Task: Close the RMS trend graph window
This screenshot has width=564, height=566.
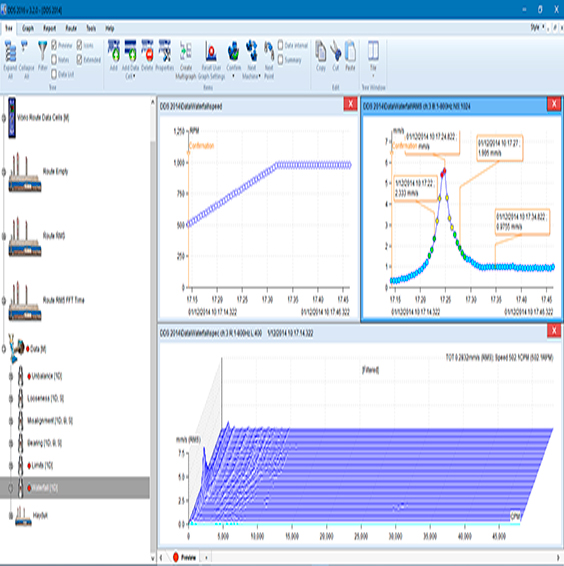Action: 554,104
